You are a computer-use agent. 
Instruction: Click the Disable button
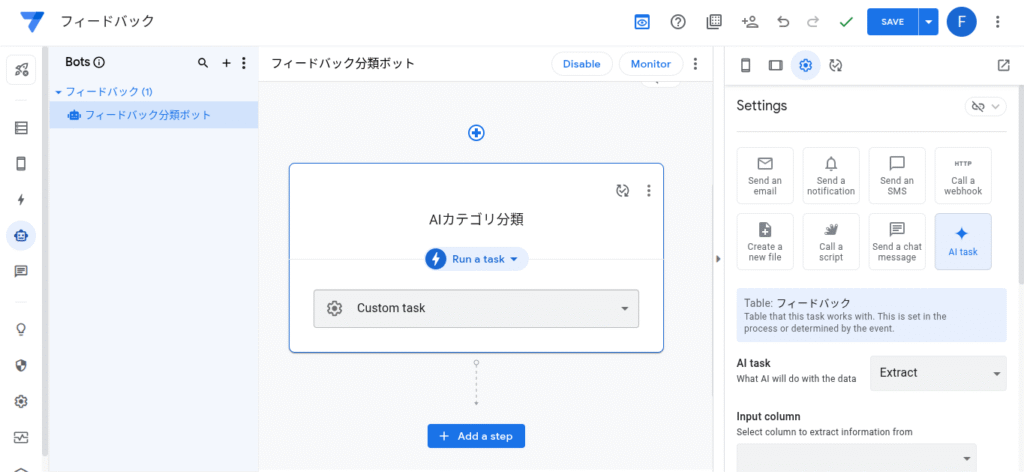581,64
